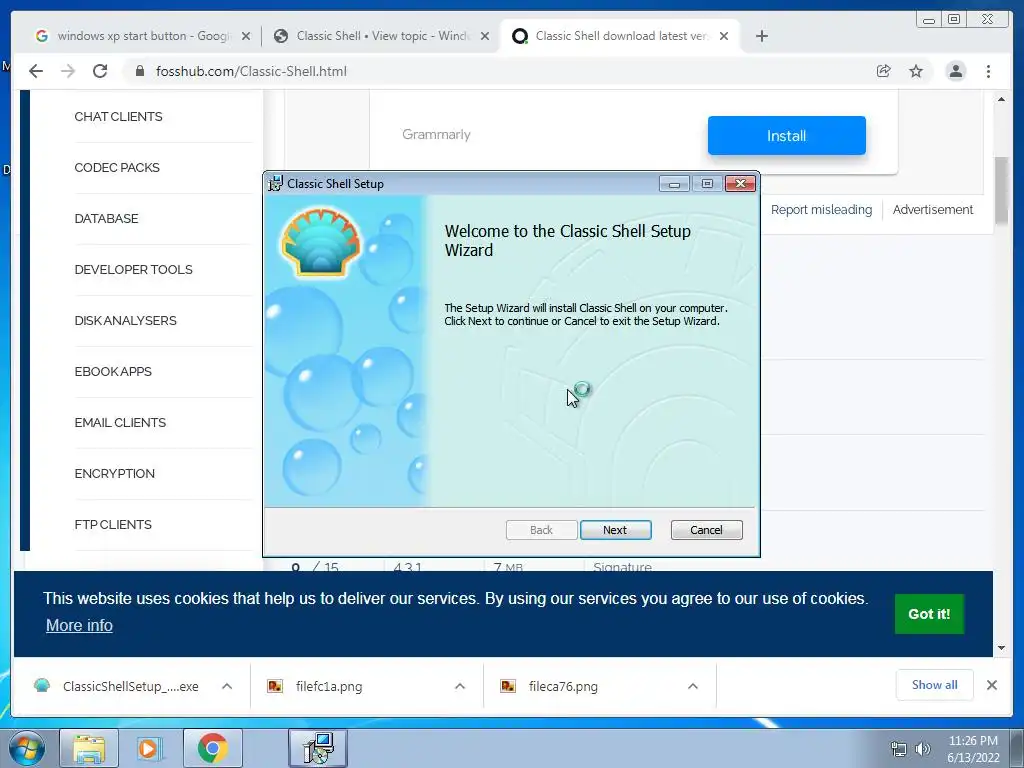Bookmark this page with the star icon
The image size is (1024, 768).
pos(916,71)
